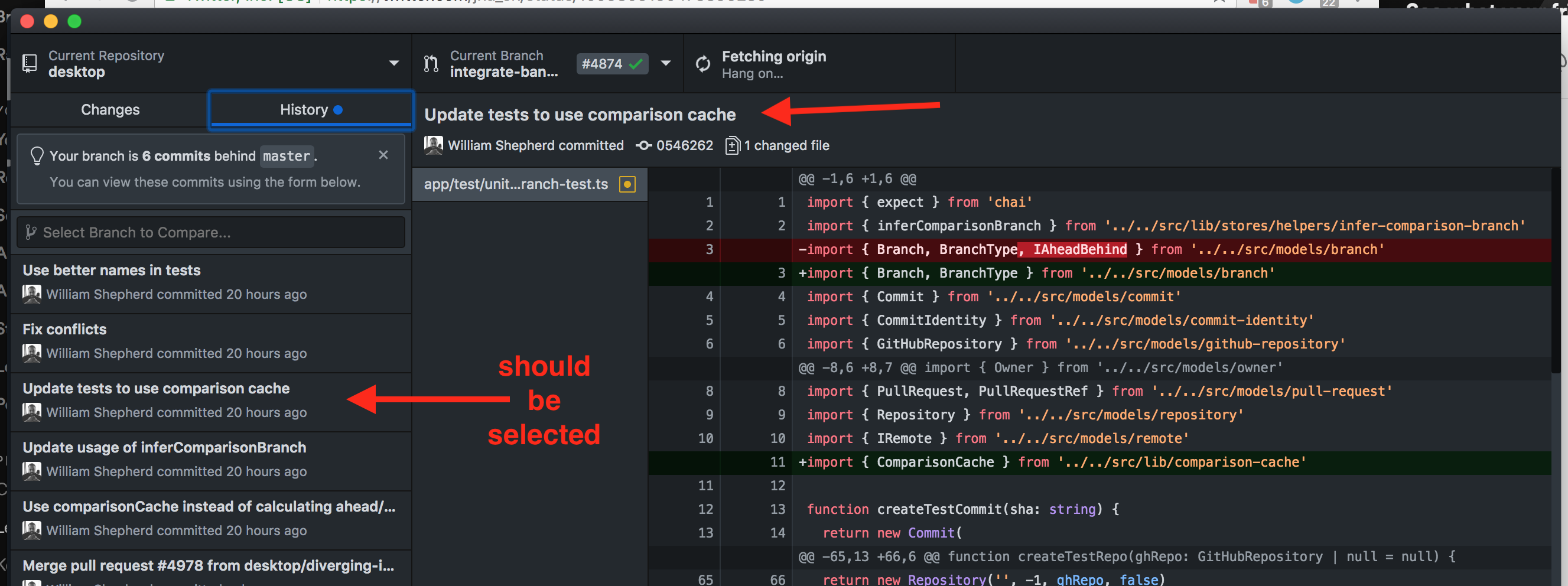Click the commit SHA icon next to 0546262
Viewport: 1568px width, 586px height.
coord(643,145)
